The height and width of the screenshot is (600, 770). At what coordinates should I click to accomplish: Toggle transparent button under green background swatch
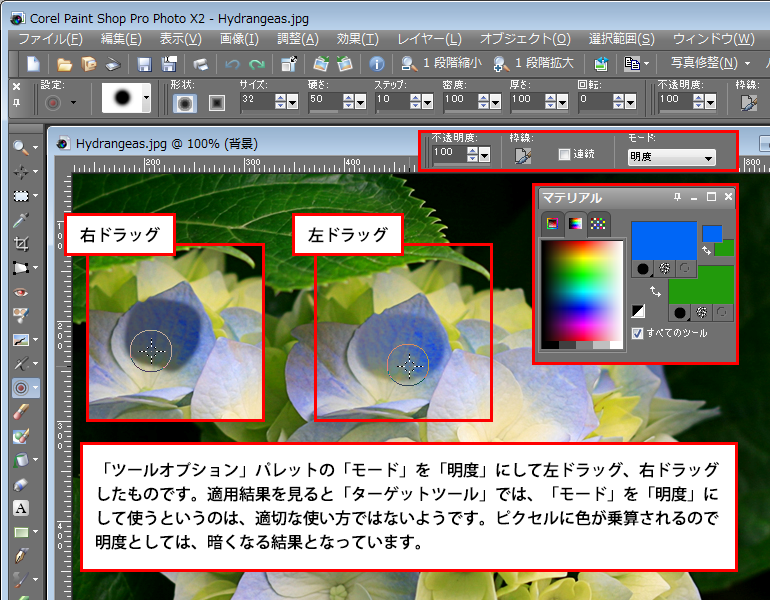[722, 312]
